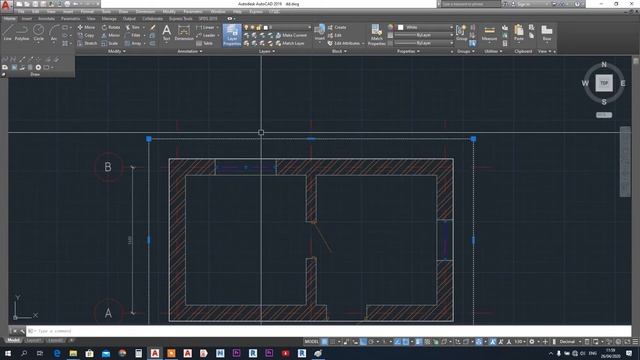The height and width of the screenshot is (360, 640).
Task: Open the Decimal units dropdown
Action: pyautogui.click(x=570, y=342)
